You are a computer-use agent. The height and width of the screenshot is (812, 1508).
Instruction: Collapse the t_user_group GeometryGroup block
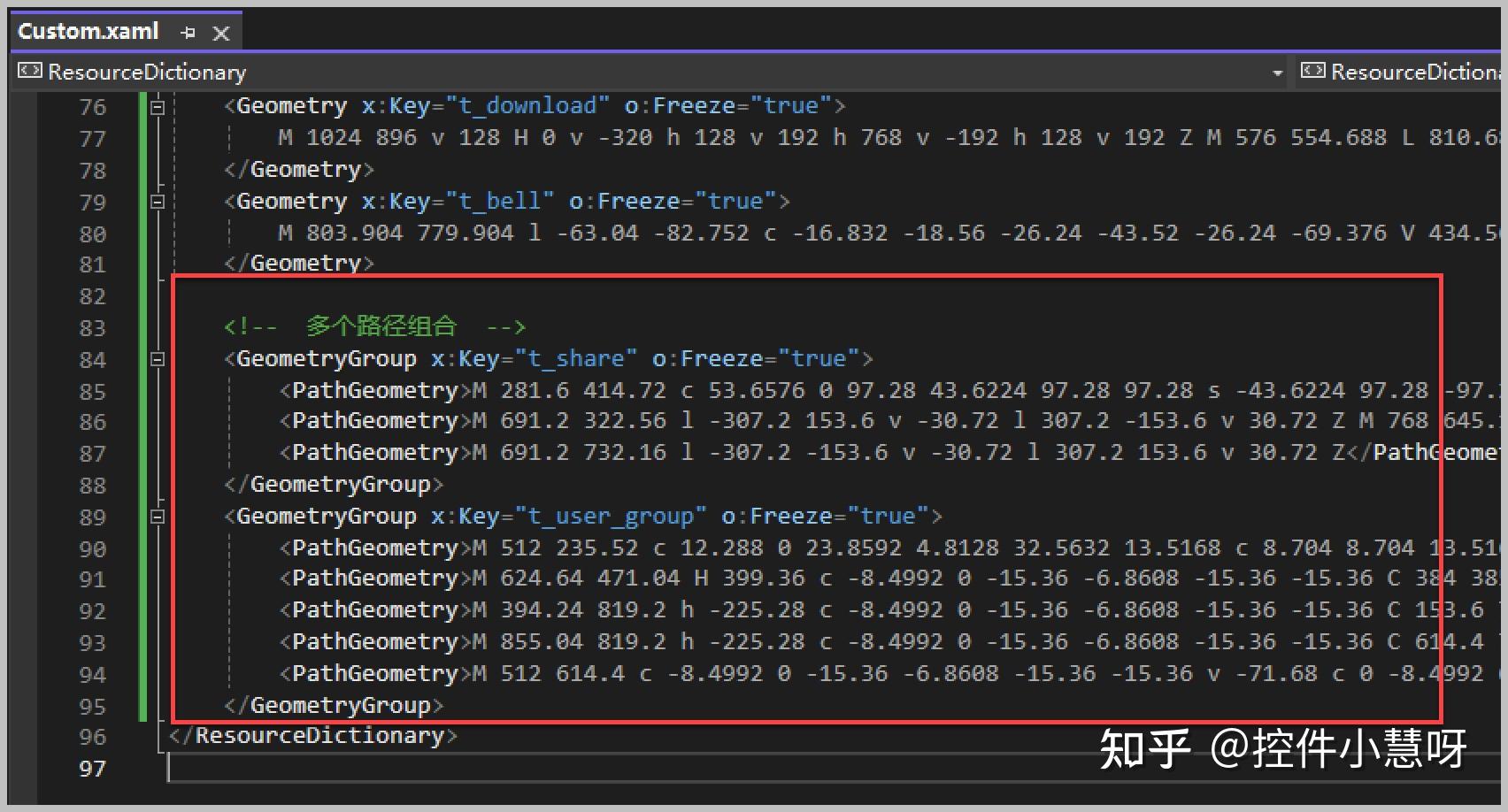(x=158, y=517)
